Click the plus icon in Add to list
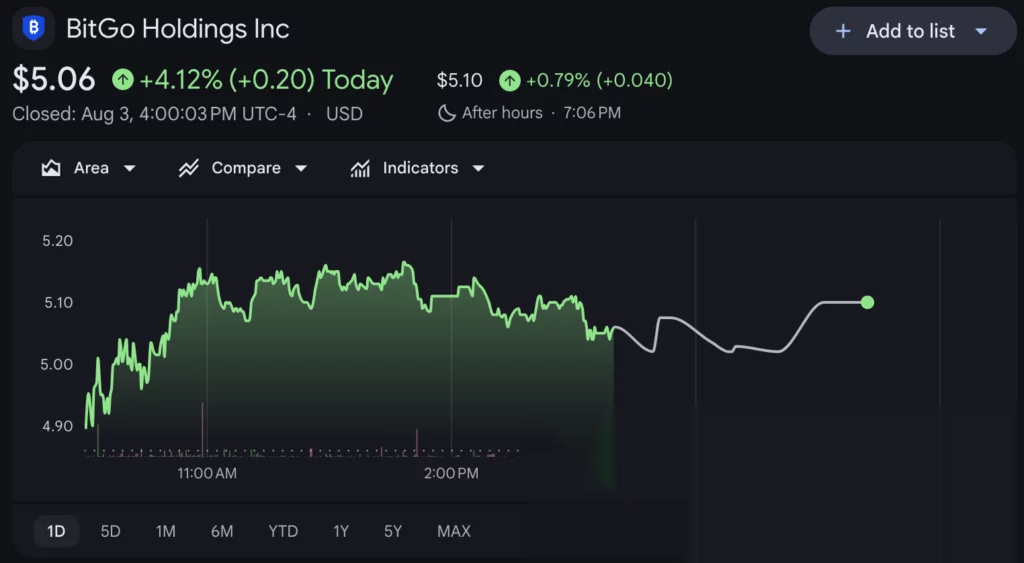This screenshot has height=563, width=1024. point(843,31)
